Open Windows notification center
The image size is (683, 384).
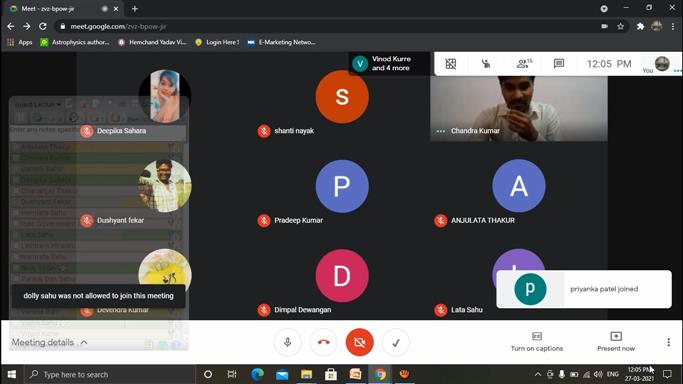click(x=667, y=374)
